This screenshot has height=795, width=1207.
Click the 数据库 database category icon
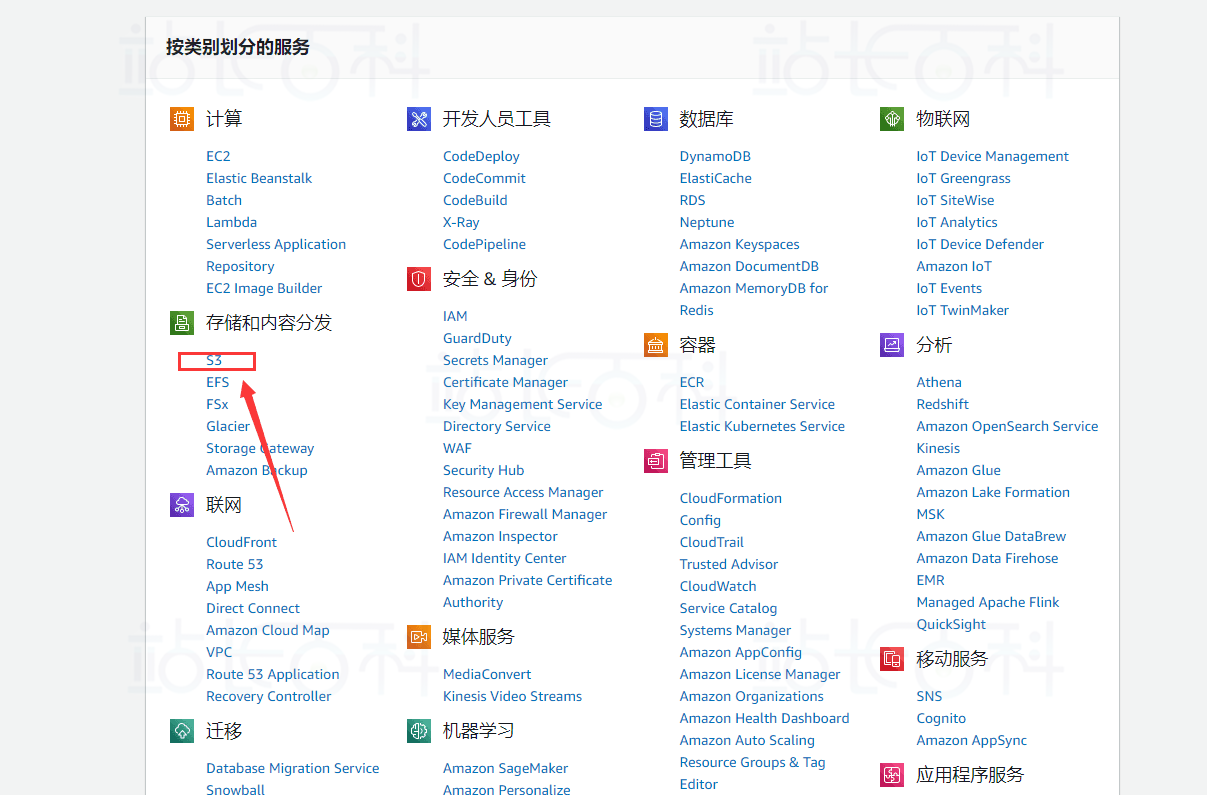point(655,119)
